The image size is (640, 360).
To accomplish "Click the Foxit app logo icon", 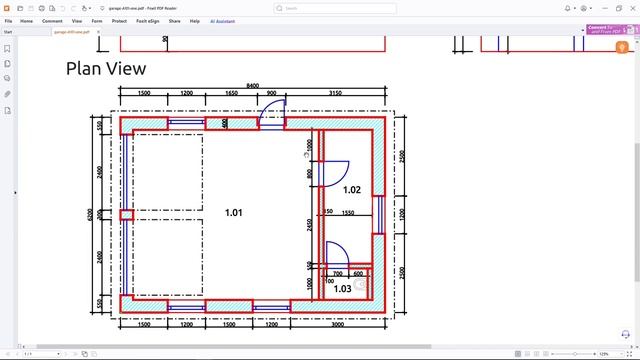I will [x=7, y=8].
